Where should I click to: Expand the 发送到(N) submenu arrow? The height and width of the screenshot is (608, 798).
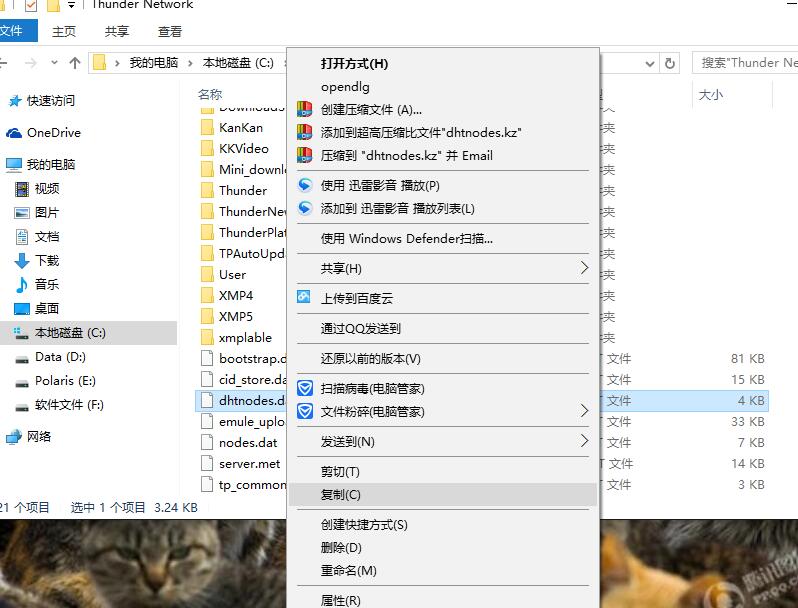pyautogui.click(x=584, y=441)
